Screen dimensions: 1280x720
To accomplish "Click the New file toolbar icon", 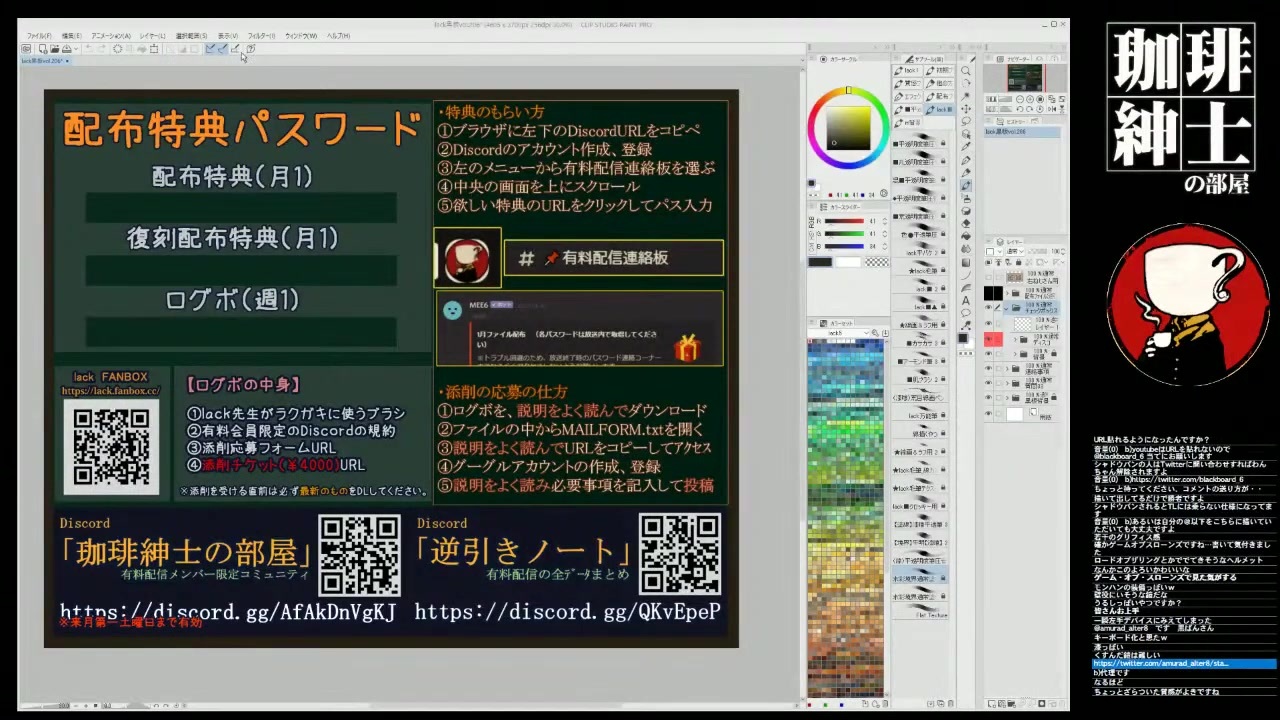I will click(x=43, y=49).
